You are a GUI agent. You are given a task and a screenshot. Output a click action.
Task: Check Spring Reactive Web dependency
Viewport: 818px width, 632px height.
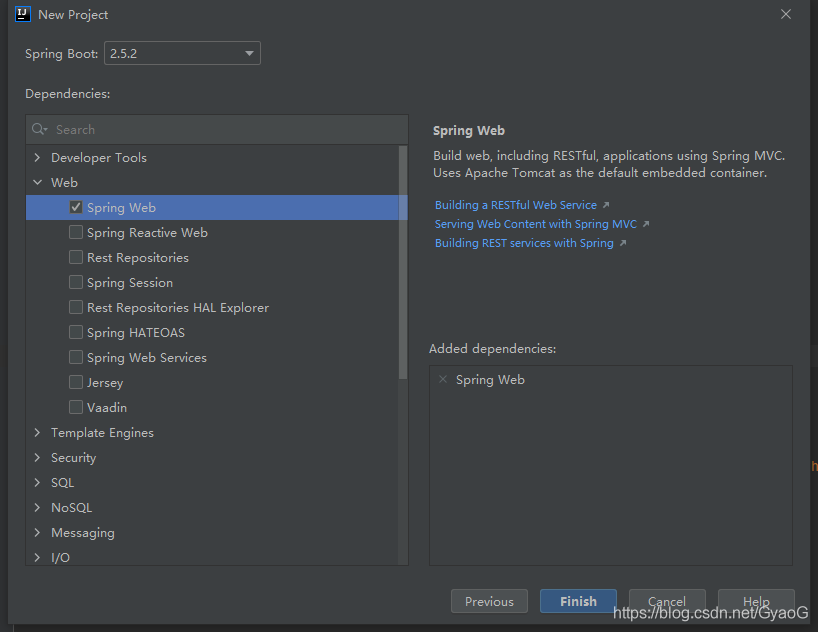[75, 232]
